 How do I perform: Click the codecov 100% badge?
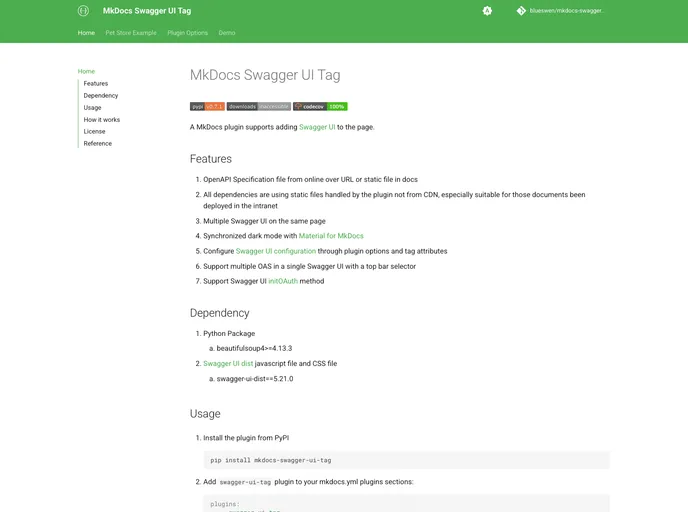[x=320, y=107]
